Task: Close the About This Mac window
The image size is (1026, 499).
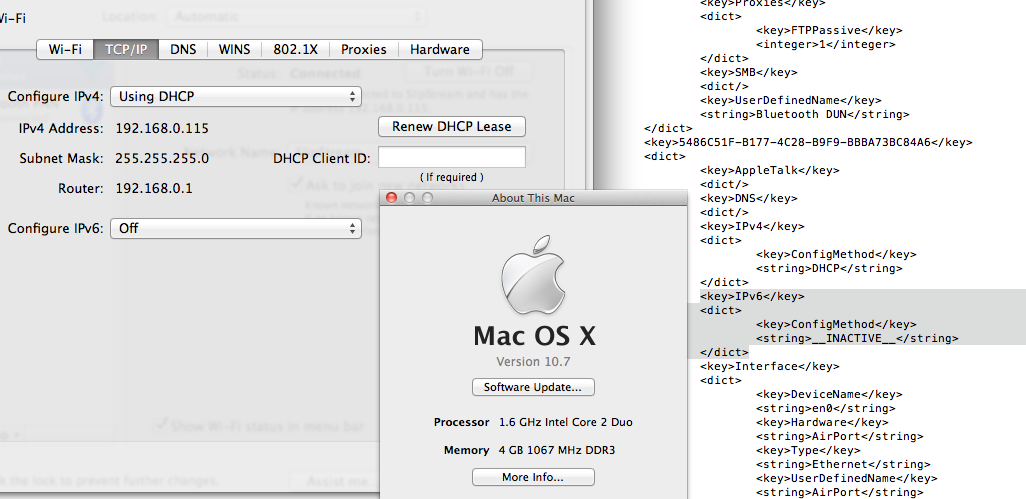Action: point(392,198)
